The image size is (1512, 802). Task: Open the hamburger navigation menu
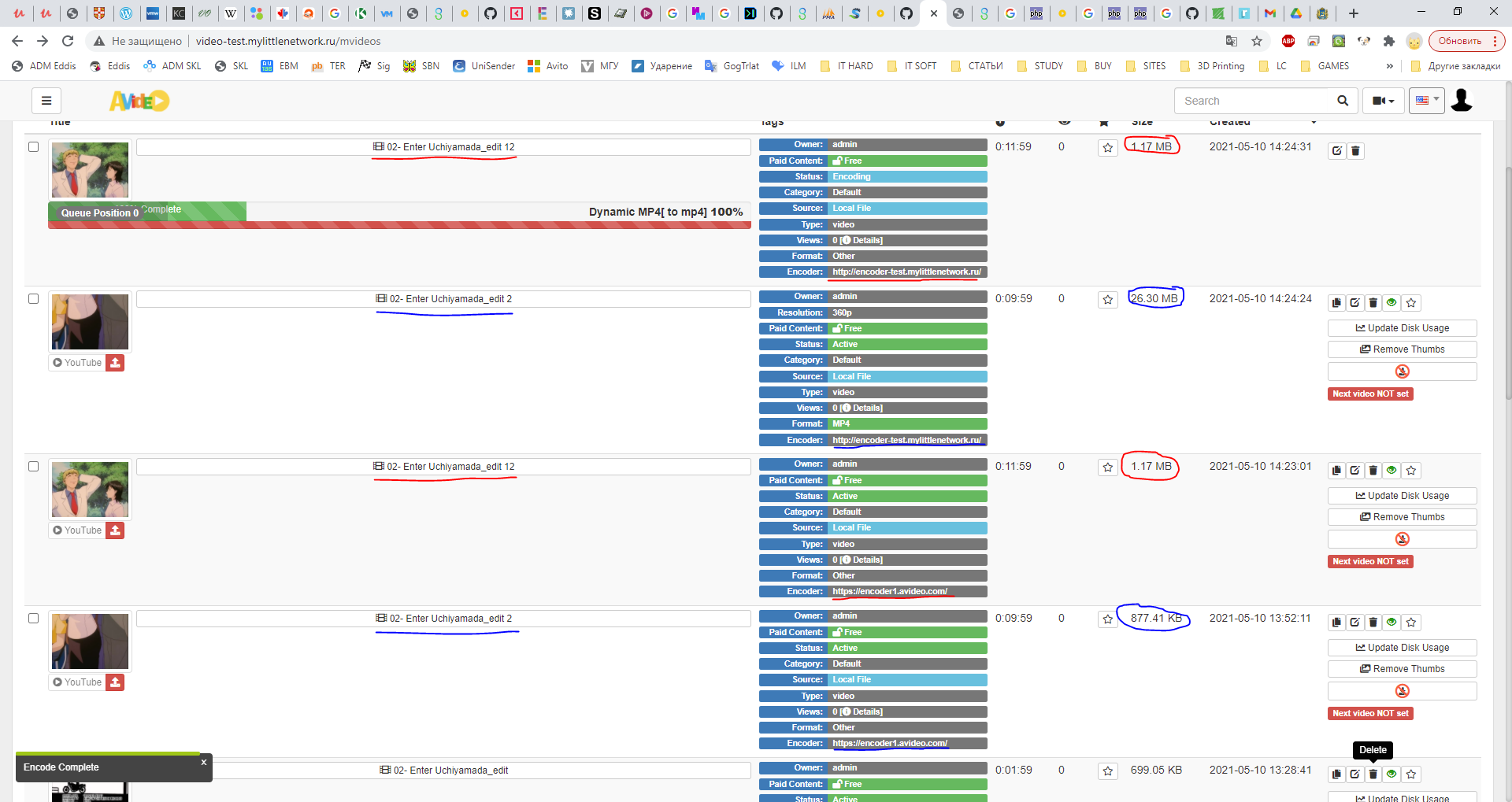click(46, 101)
